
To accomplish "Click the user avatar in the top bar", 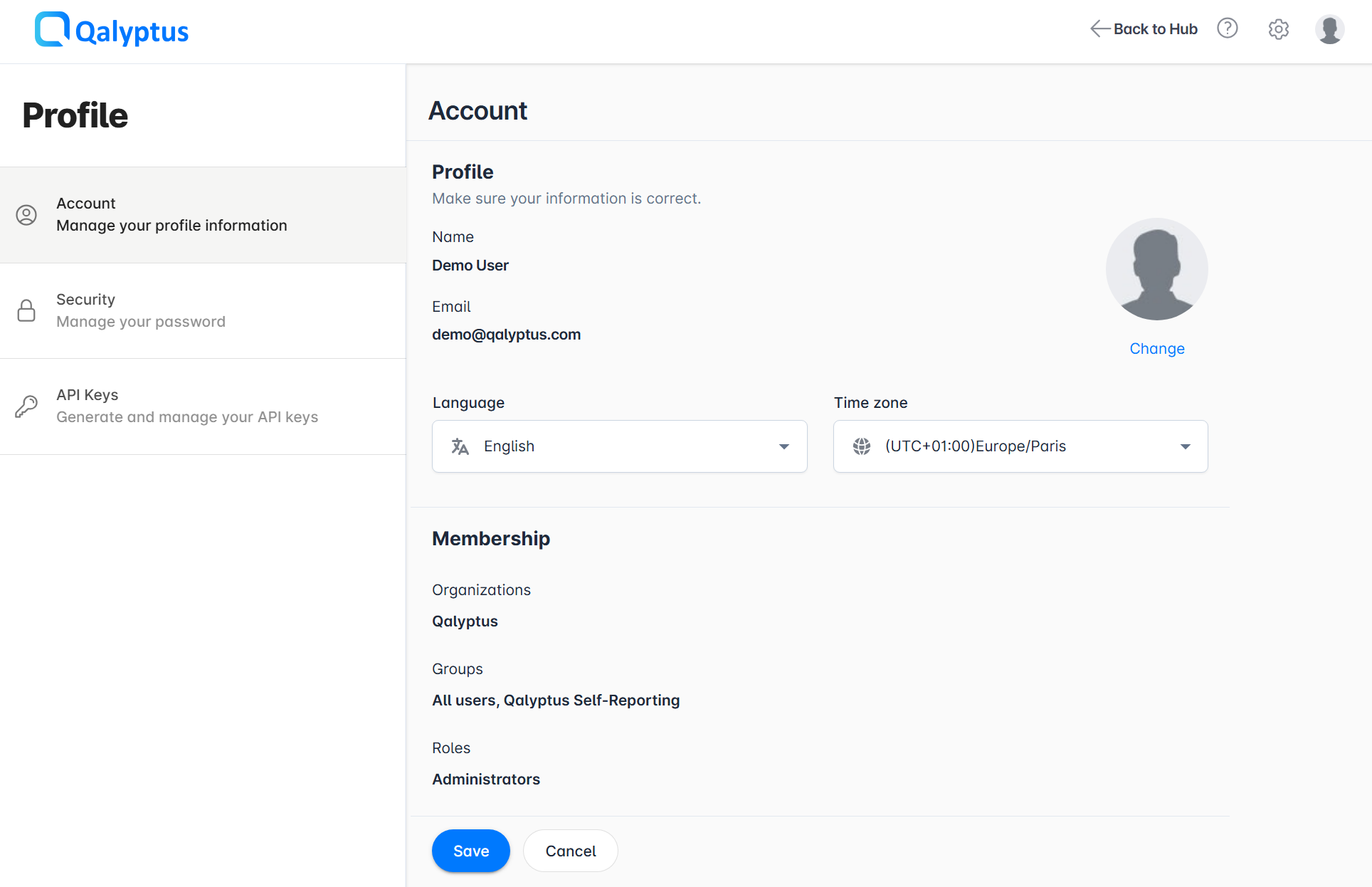I will [1329, 29].
